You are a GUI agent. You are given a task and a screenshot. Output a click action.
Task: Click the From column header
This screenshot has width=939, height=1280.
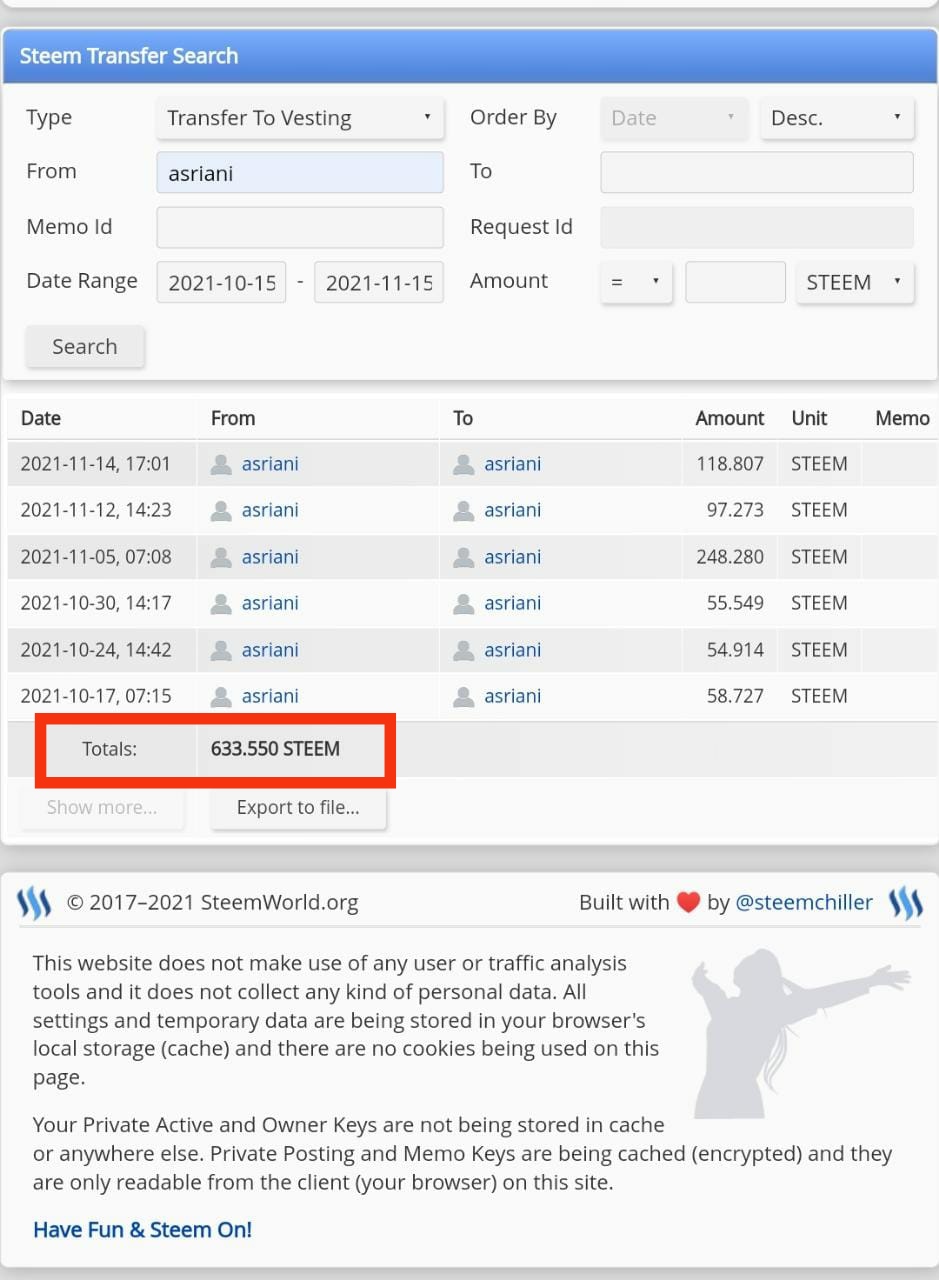coord(233,418)
